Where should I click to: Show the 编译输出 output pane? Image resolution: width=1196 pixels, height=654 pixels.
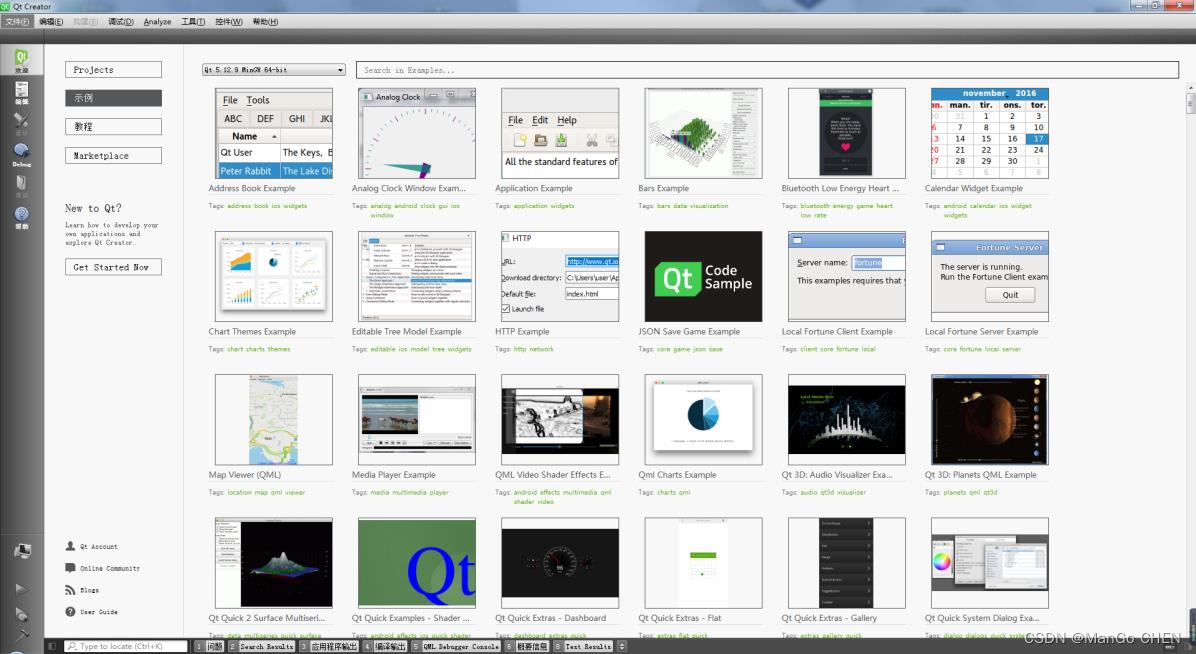[385, 646]
